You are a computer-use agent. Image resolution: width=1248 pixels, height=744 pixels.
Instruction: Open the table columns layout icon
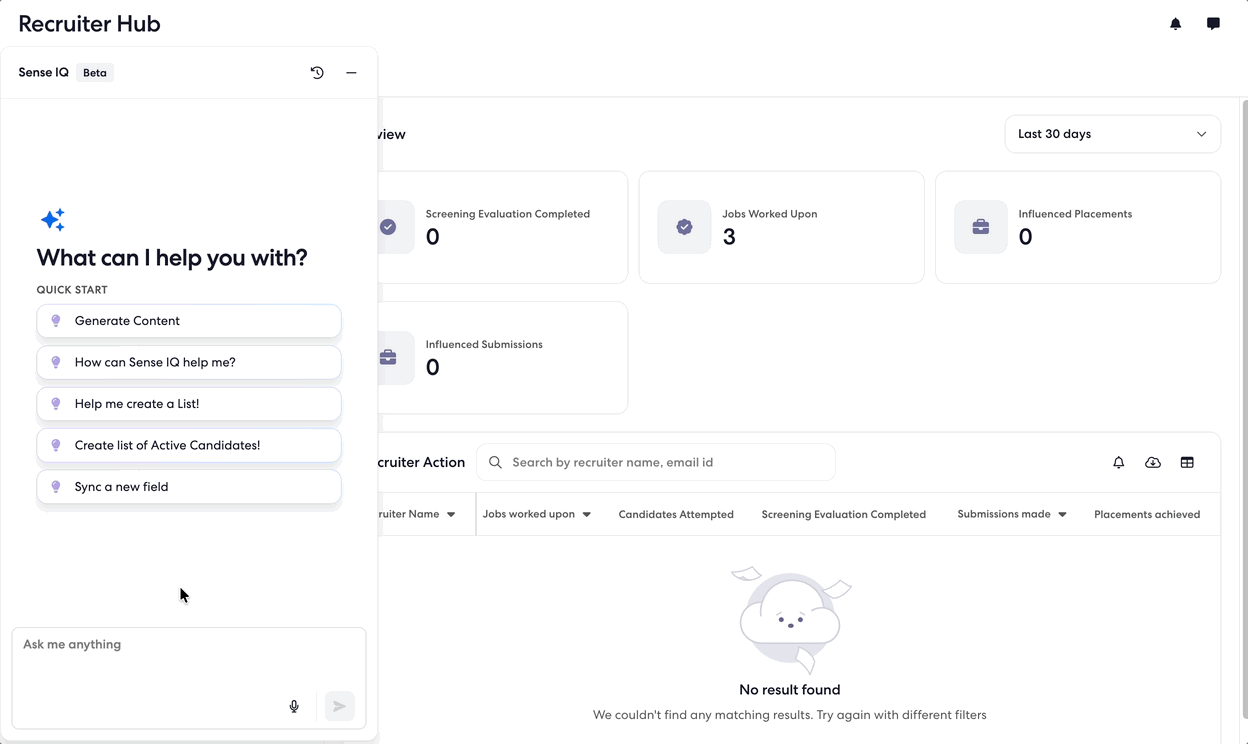pos(1187,463)
